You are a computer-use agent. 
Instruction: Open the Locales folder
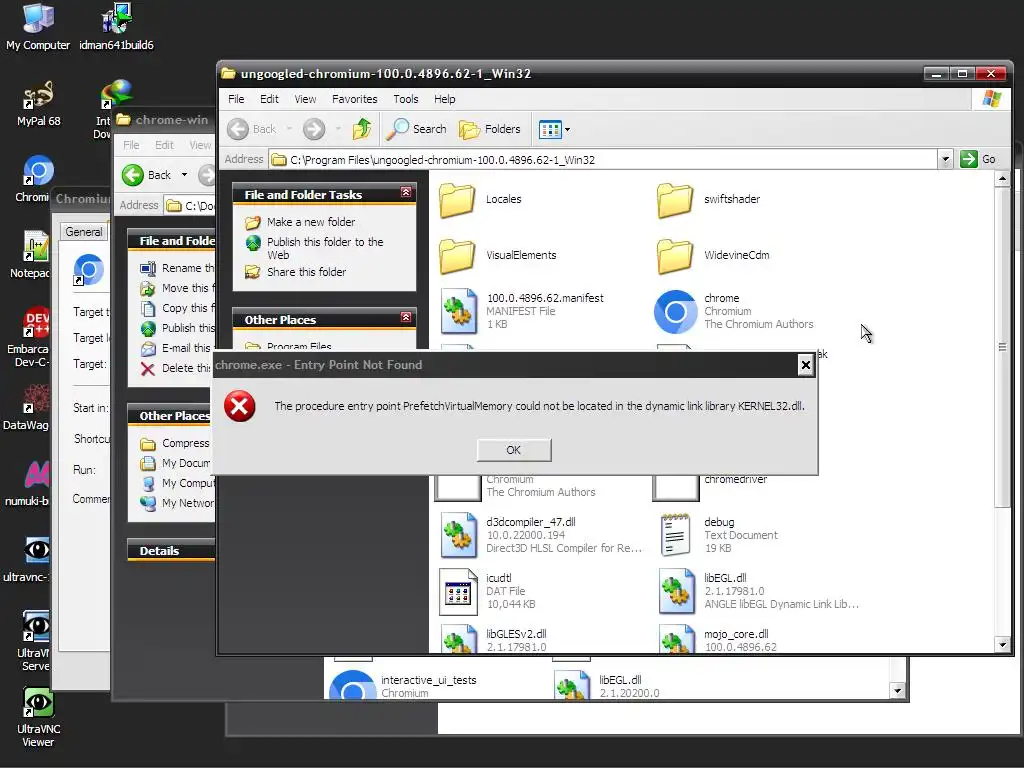click(x=481, y=199)
